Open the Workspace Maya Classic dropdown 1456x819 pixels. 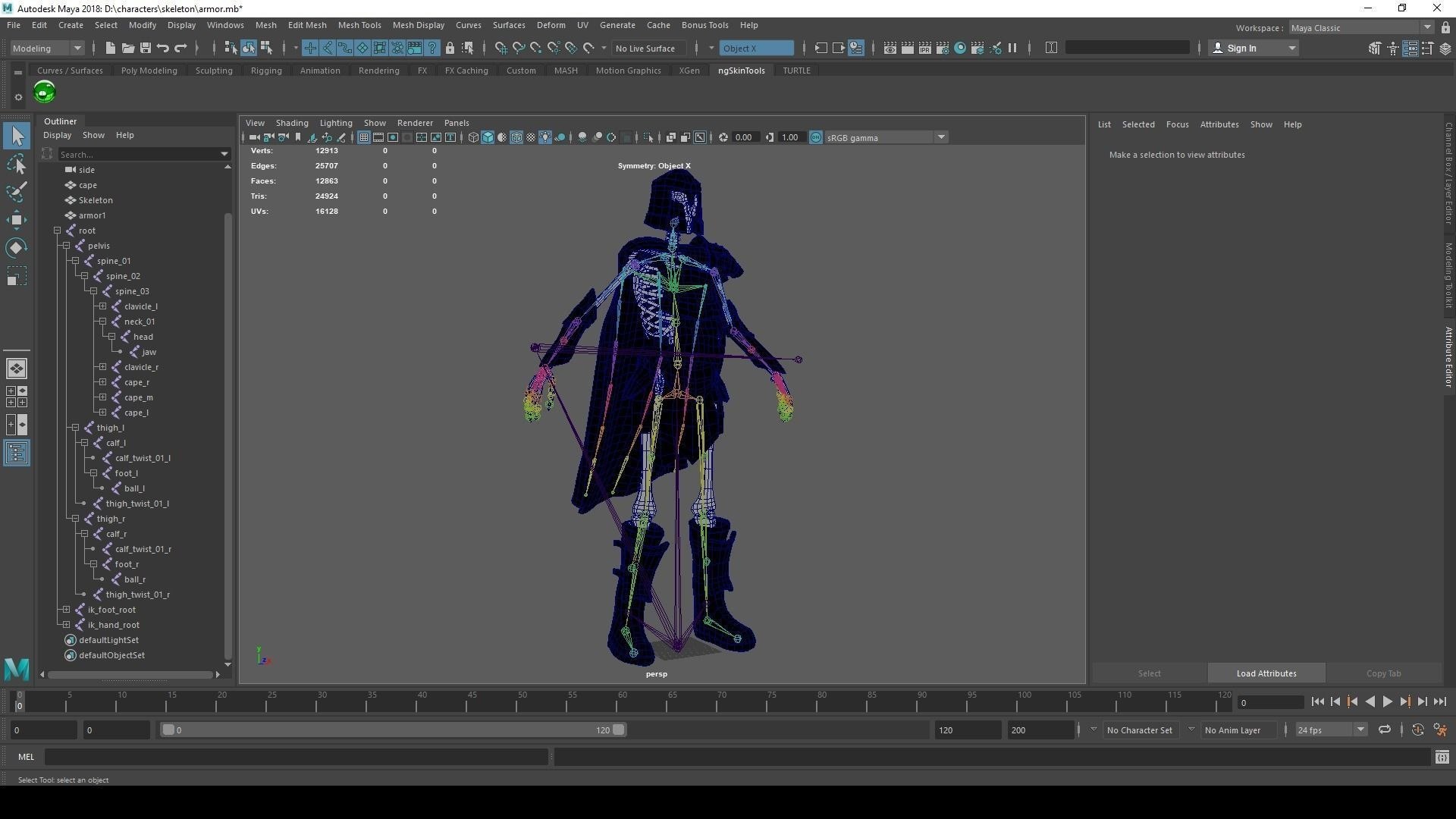(x=1361, y=27)
